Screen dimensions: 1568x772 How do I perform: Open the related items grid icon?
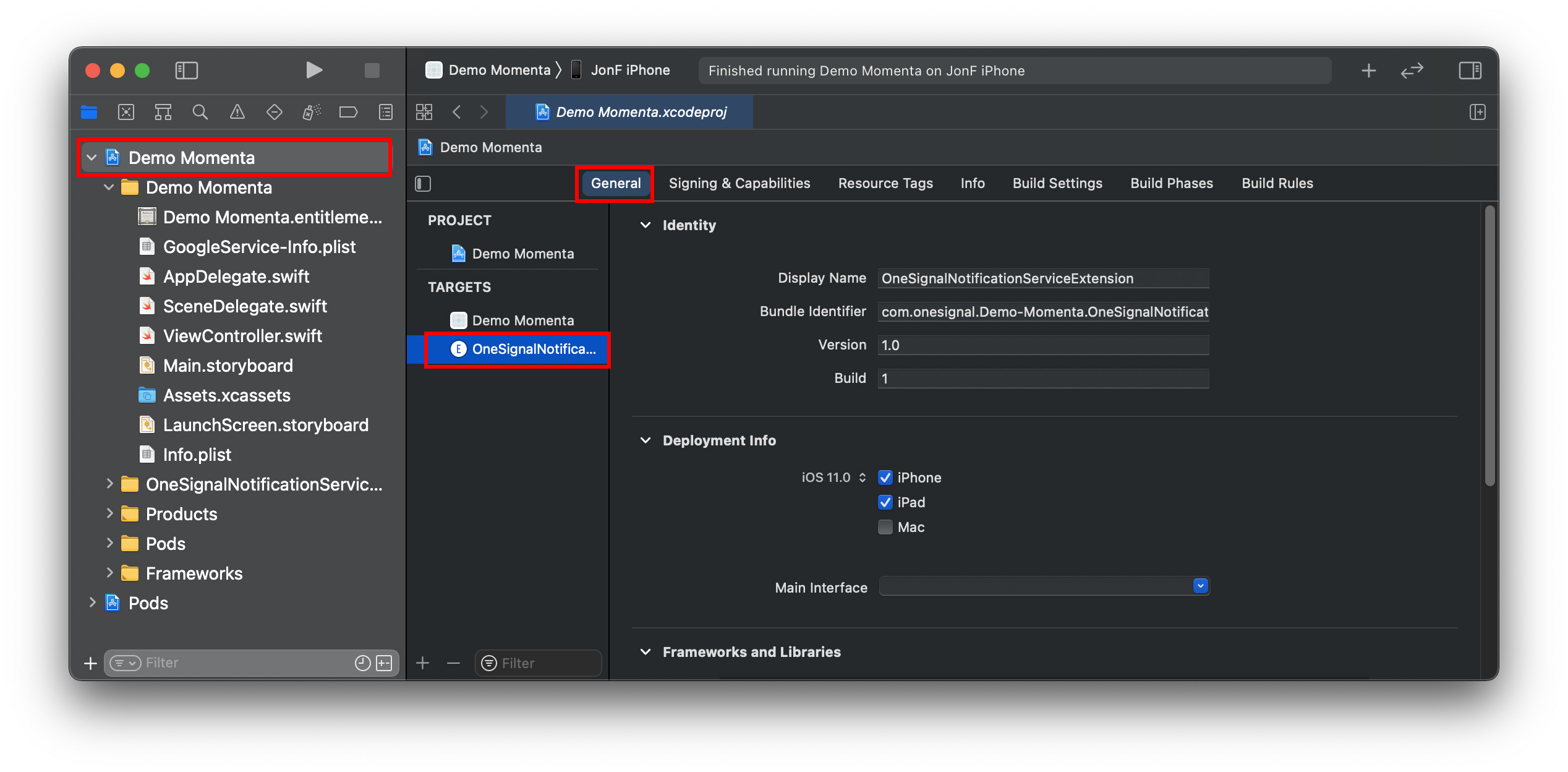pos(424,112)
